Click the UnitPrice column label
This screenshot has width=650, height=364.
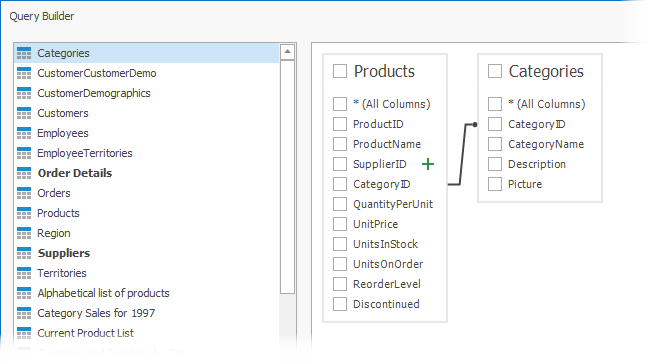(x=376, y=224)
